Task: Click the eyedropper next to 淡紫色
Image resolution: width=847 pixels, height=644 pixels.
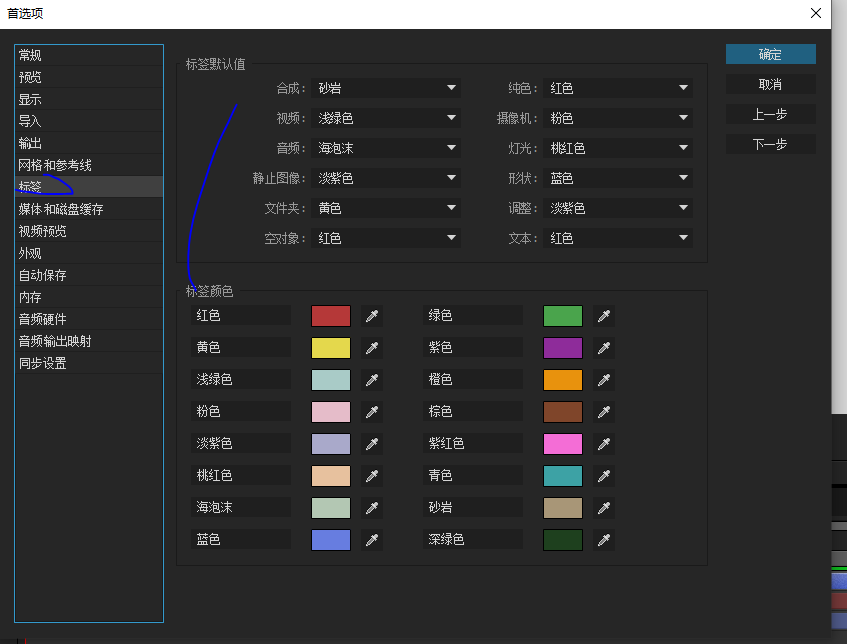Action: tap(372, 443)
